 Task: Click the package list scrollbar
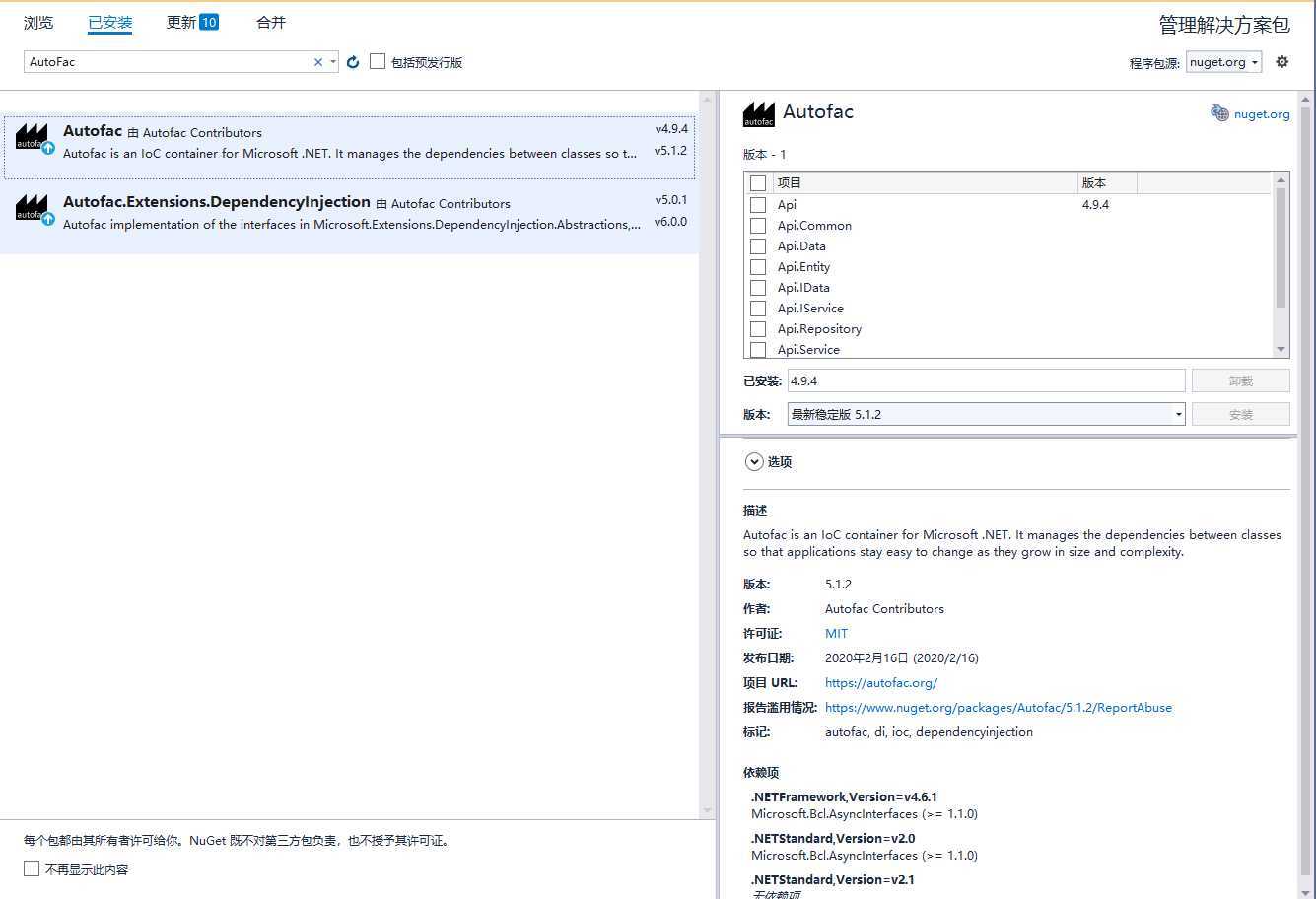coord(707,454)
